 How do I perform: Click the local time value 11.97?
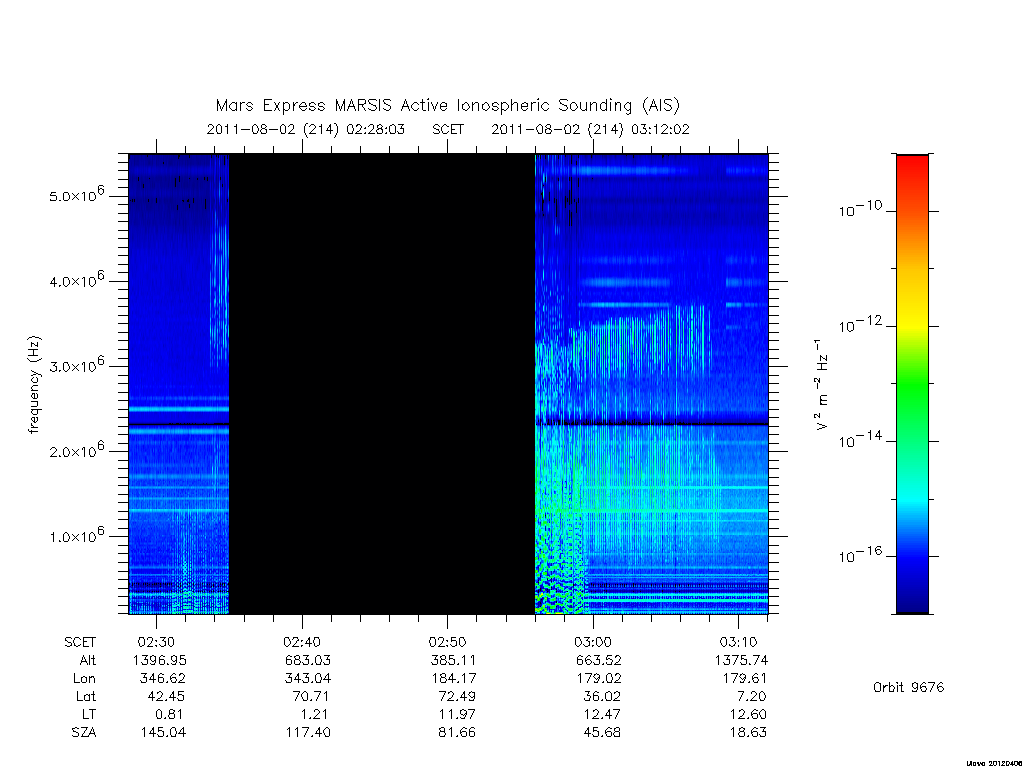click(456, 714)
